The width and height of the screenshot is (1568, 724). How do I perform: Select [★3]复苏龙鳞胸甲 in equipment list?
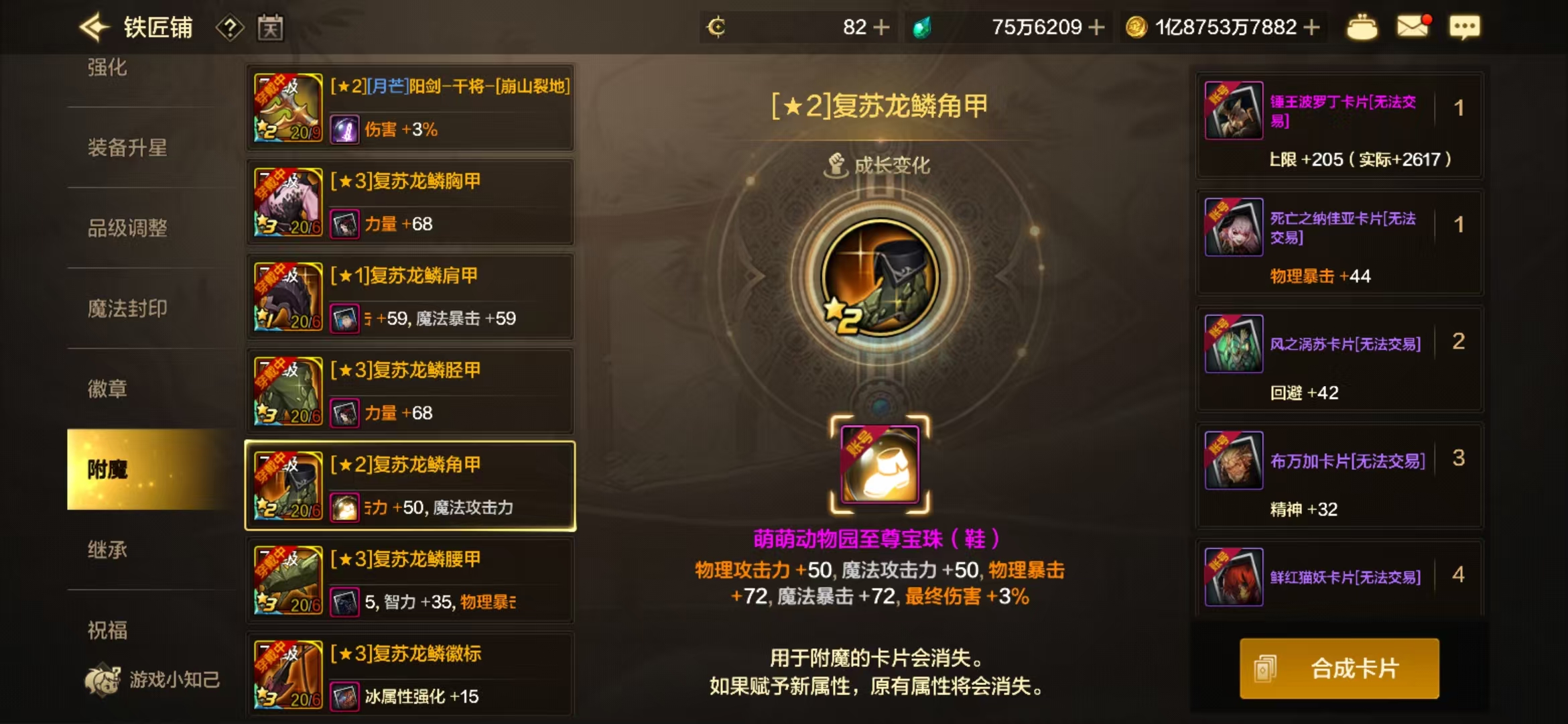pos(410,202)
